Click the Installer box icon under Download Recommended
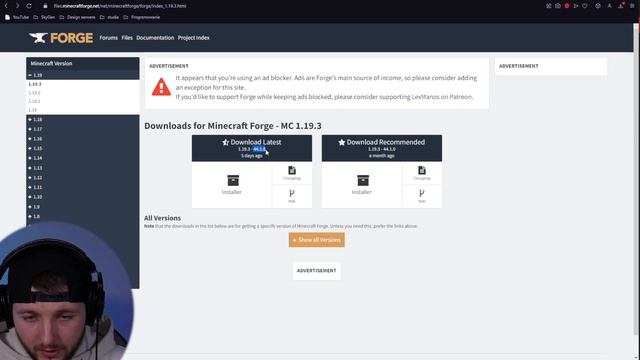This screenshot has height=360, width=640. (362, 180)
